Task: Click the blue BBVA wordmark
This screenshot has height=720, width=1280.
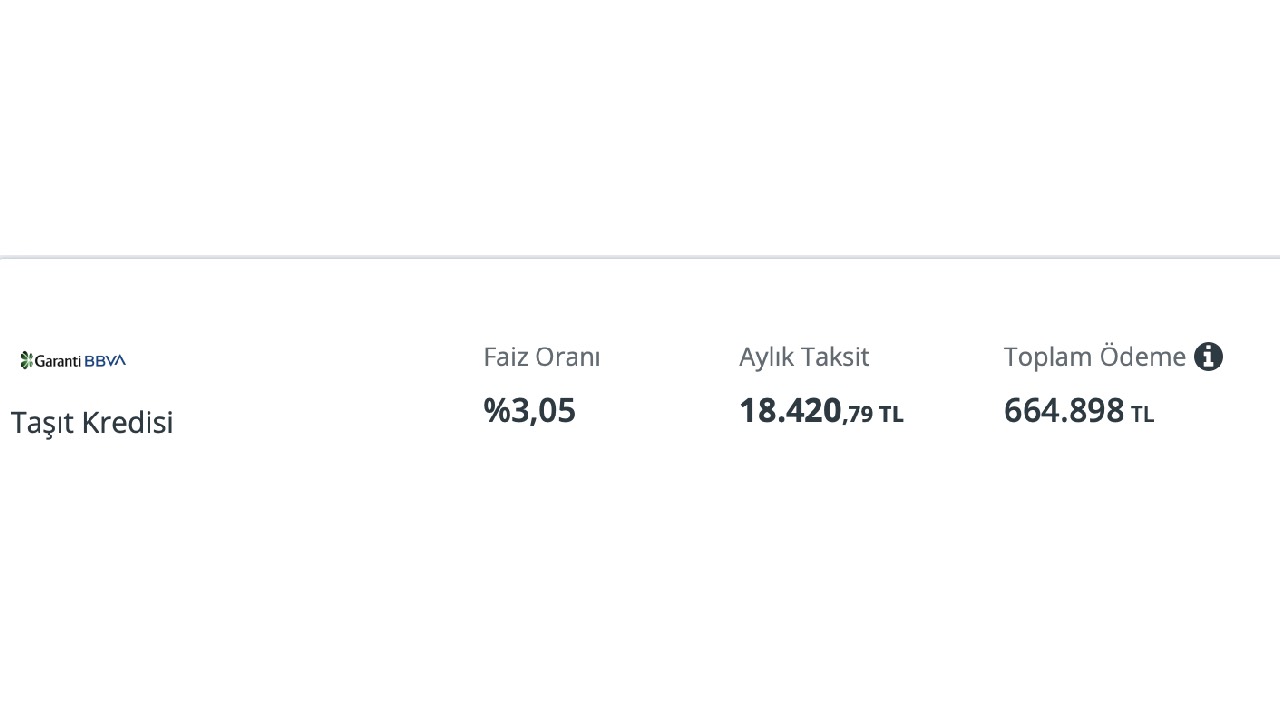Action: pos(105,361)
